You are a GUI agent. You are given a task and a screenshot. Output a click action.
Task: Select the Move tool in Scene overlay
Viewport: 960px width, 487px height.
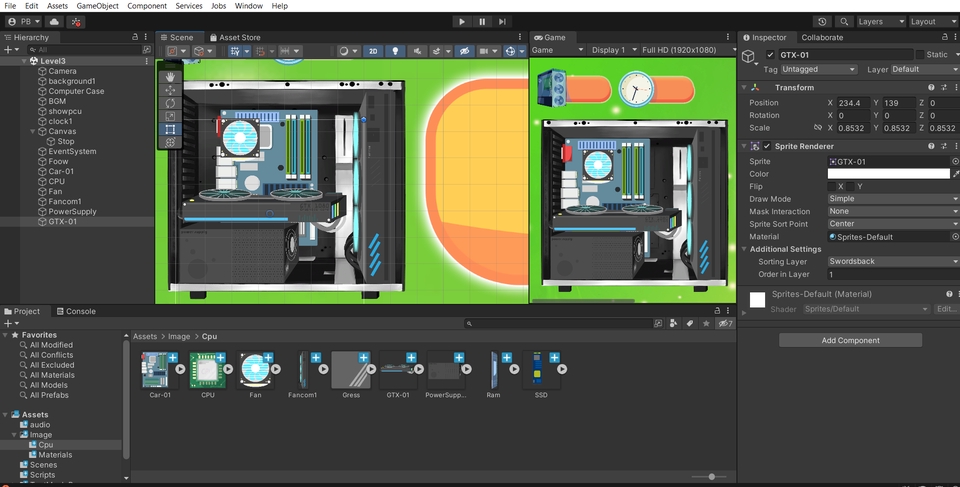(x=171, y=90)
